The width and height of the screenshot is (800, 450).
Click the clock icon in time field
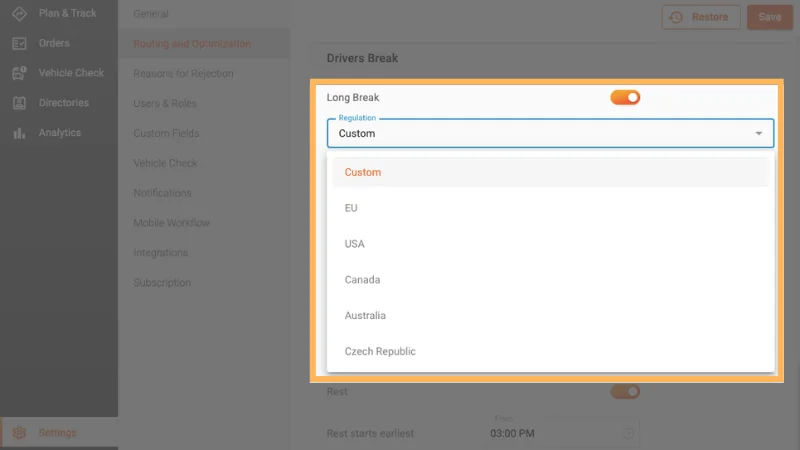pyautogui.click(x=629, y=433)
